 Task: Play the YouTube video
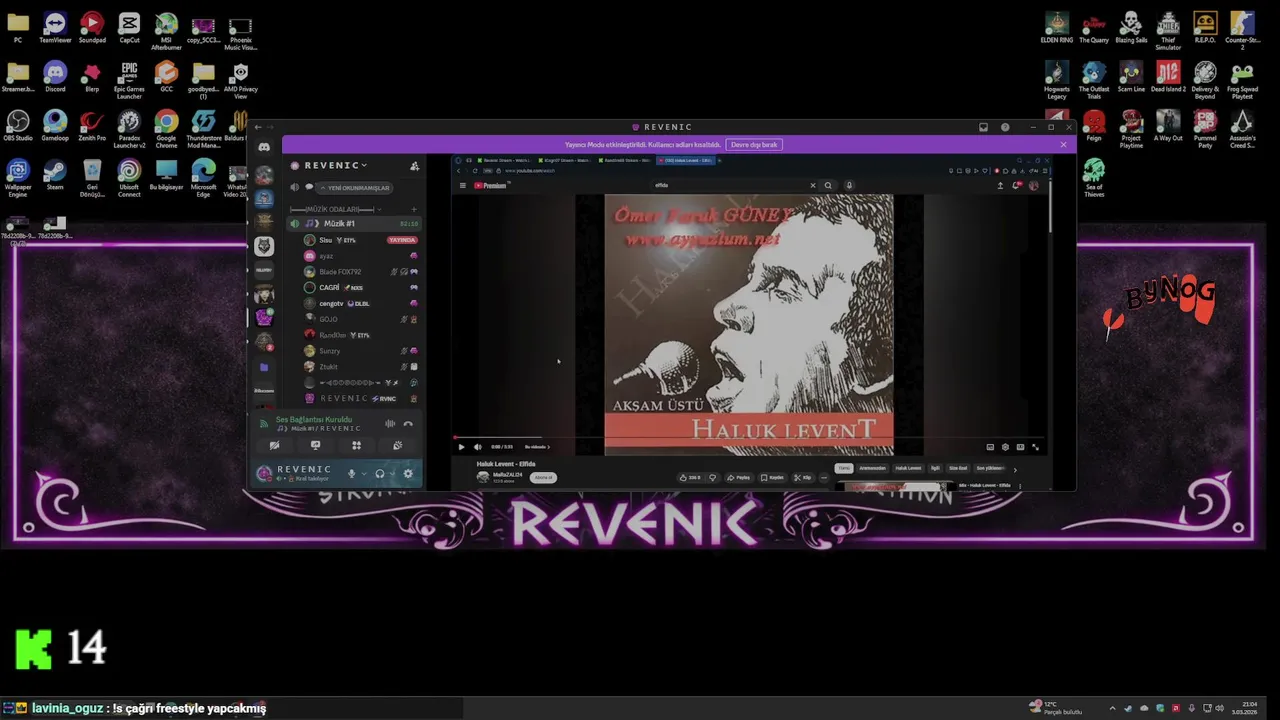[461, 447]
